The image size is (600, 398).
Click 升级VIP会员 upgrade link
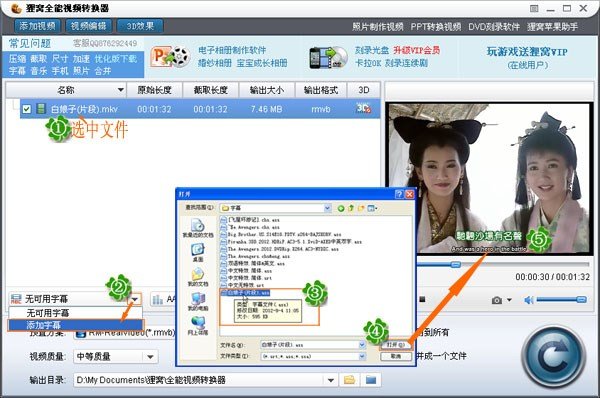[417, 50]
